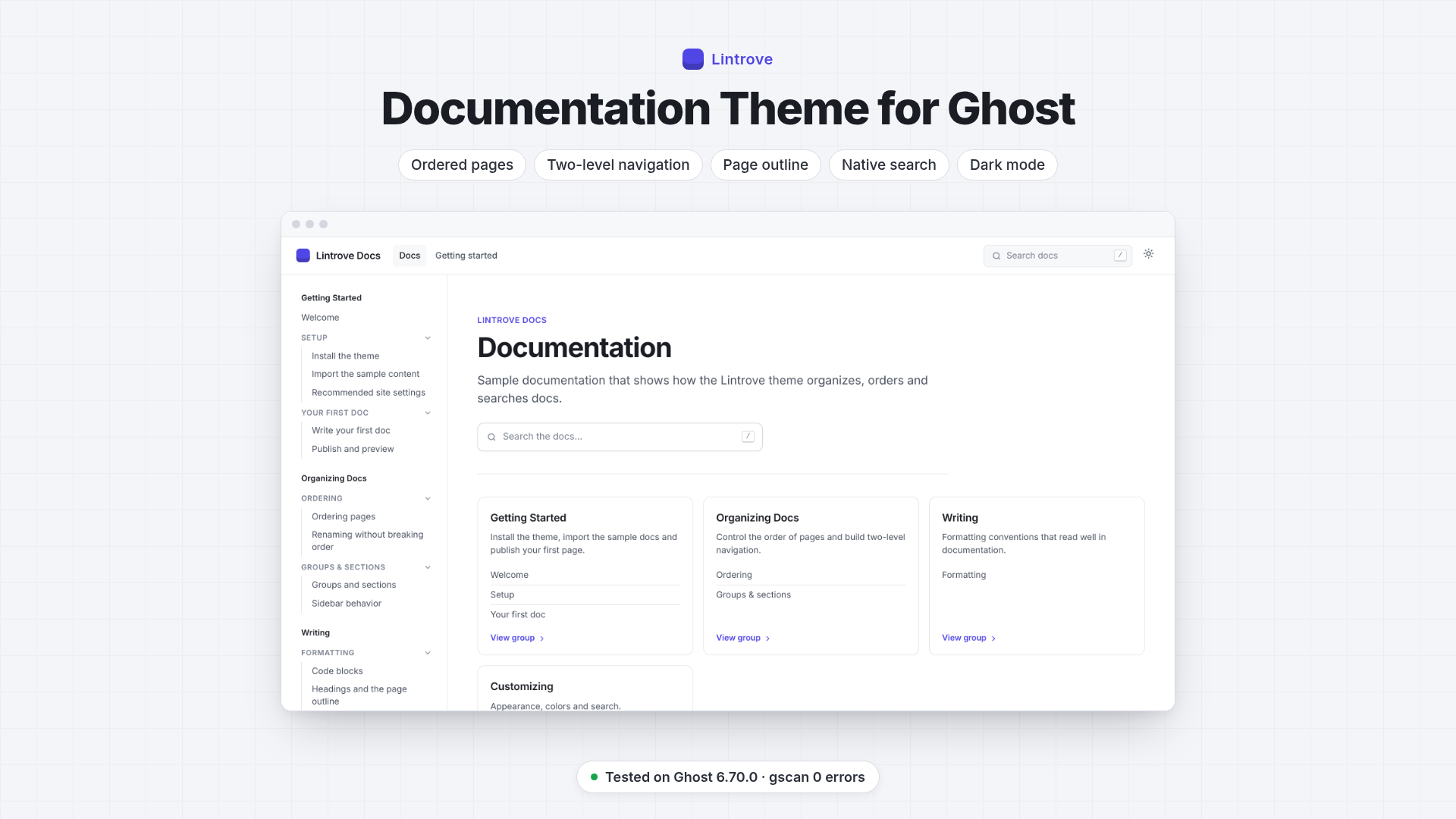Image resolution: width=1456 pixels, height=819 pixels.
Task: Open Groups and sections page
Action: pyautogui.click(x=354, y=585)
